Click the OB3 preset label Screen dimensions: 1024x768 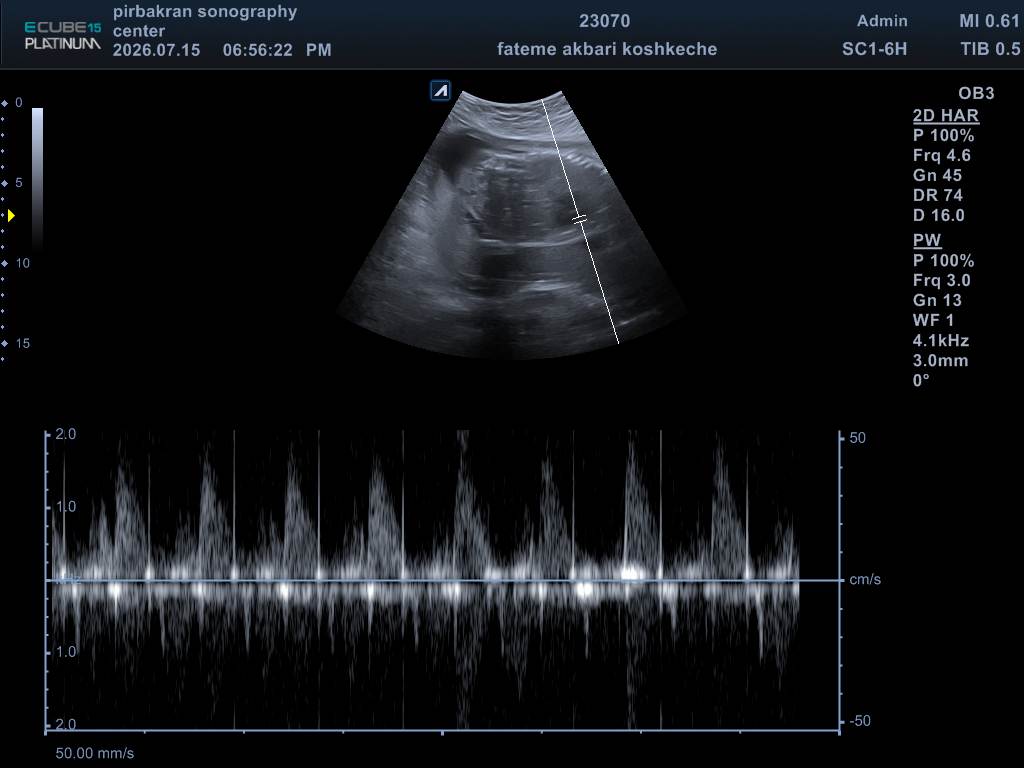[976, 93]
